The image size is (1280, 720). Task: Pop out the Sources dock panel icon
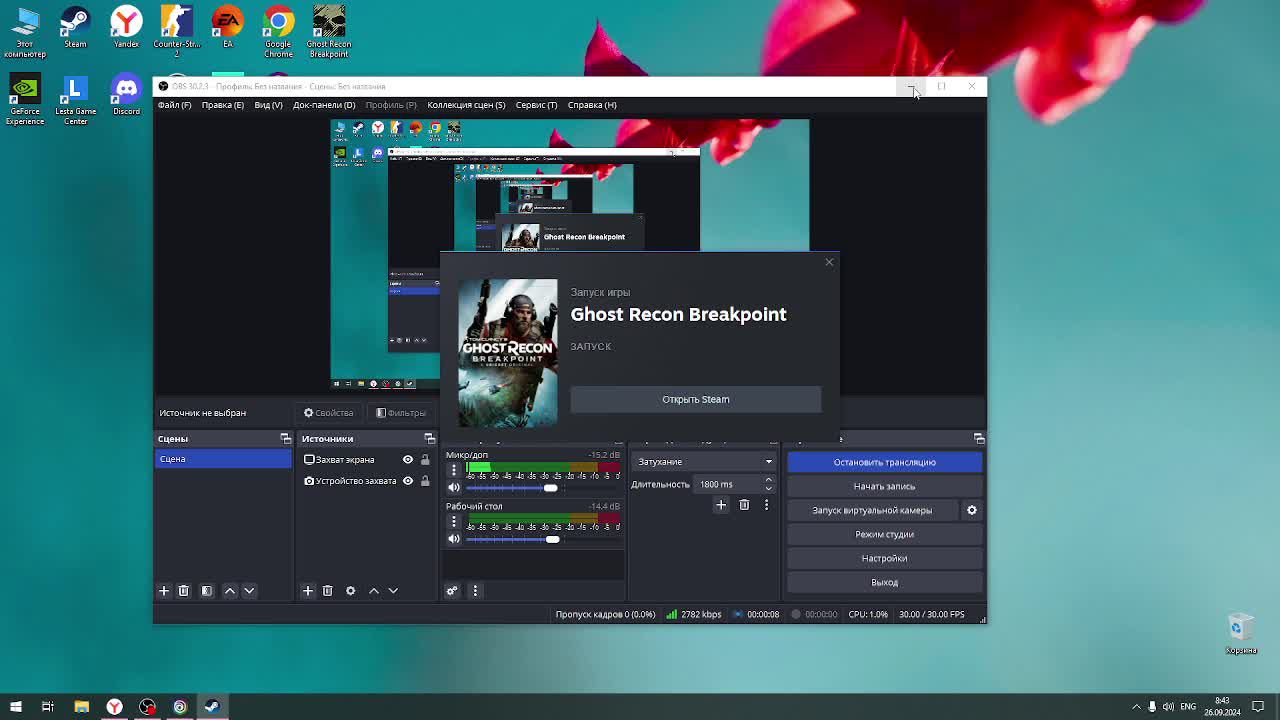coord(430,439)
